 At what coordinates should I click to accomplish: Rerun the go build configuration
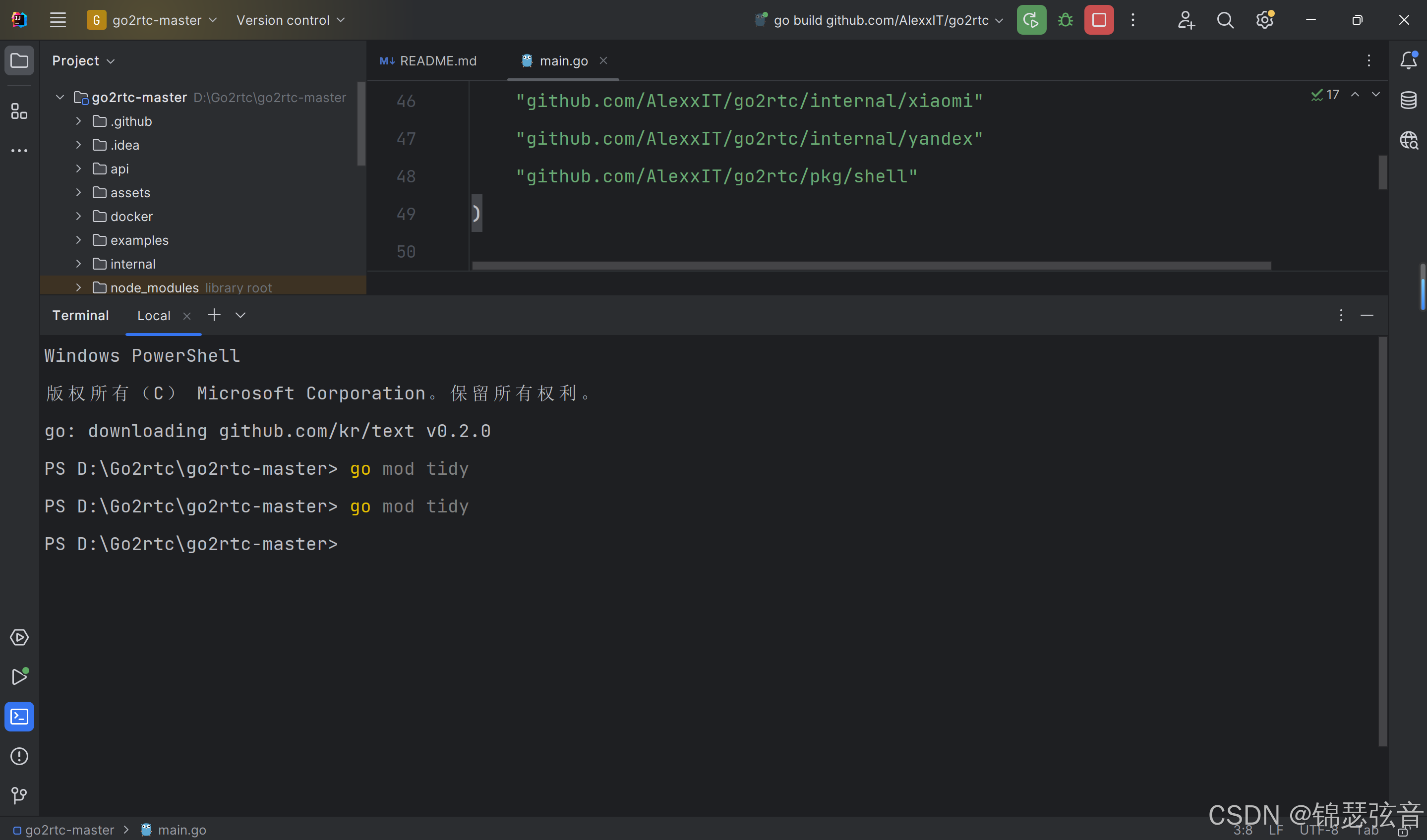pos(1031,20)
